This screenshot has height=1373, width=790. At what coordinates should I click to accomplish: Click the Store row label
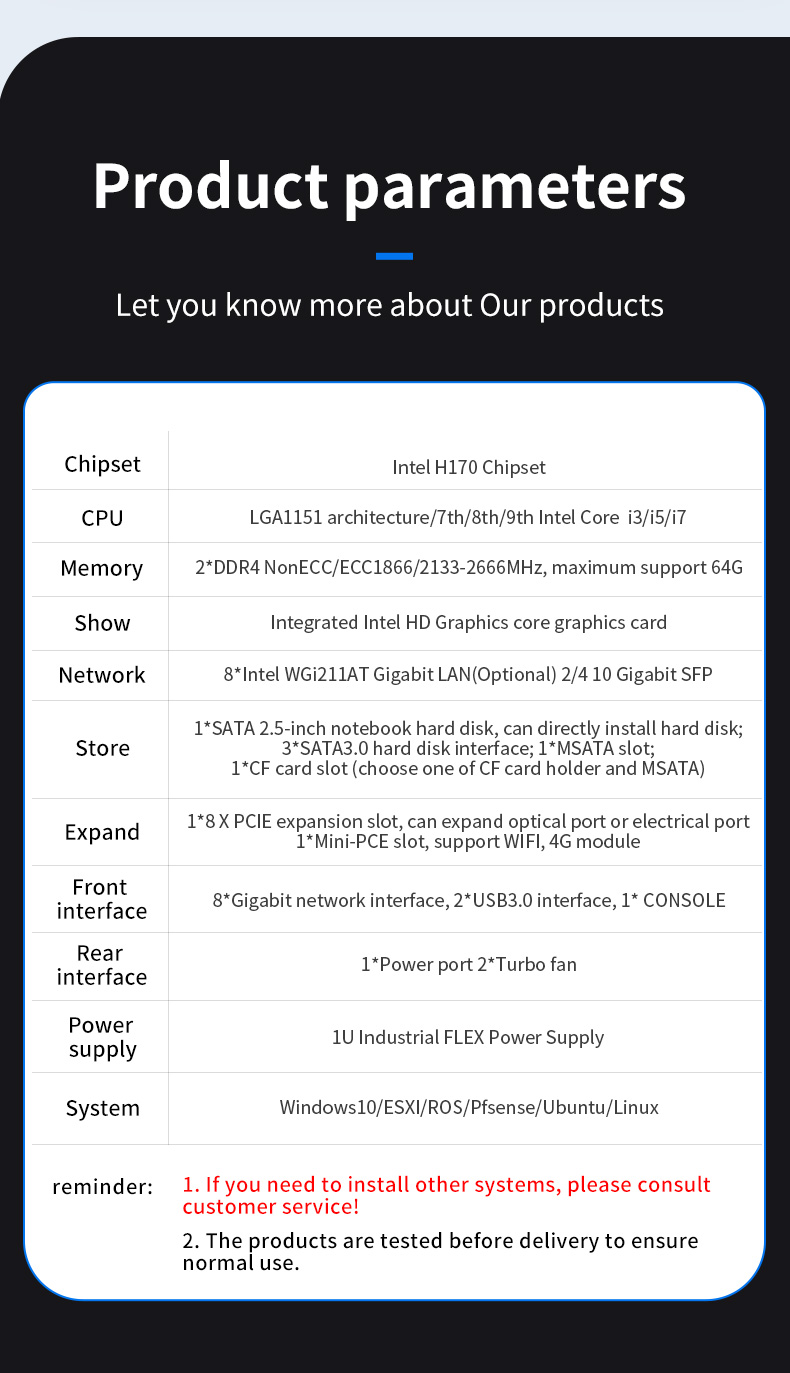pos(102,748)
